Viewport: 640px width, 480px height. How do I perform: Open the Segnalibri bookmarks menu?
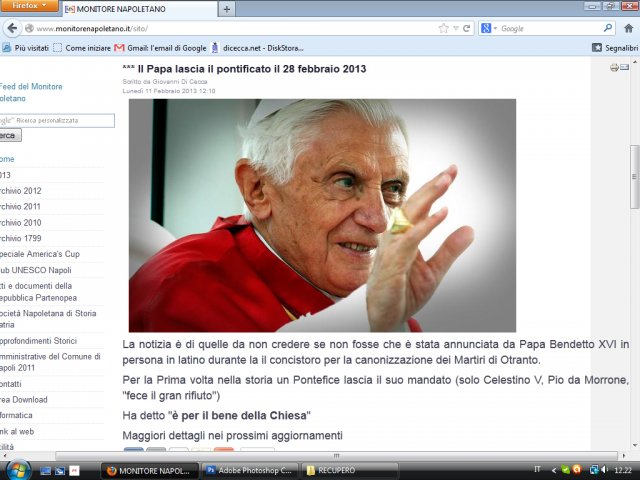coord(615,48)
